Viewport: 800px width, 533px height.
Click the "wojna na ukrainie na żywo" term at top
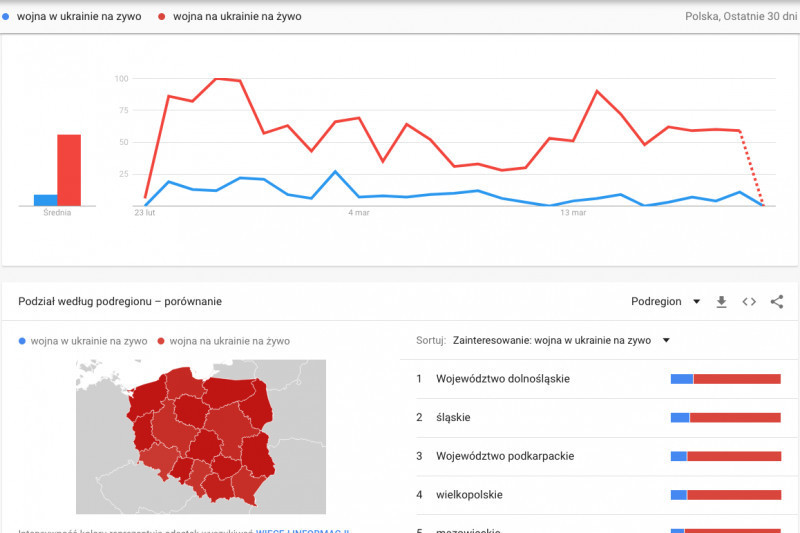click(x=237, y=17)
